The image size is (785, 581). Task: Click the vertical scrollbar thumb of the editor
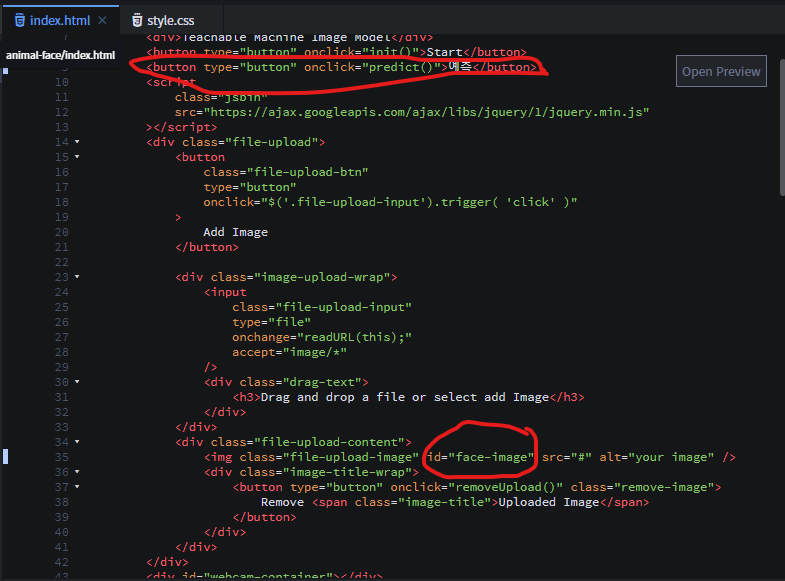click(782, 127)
